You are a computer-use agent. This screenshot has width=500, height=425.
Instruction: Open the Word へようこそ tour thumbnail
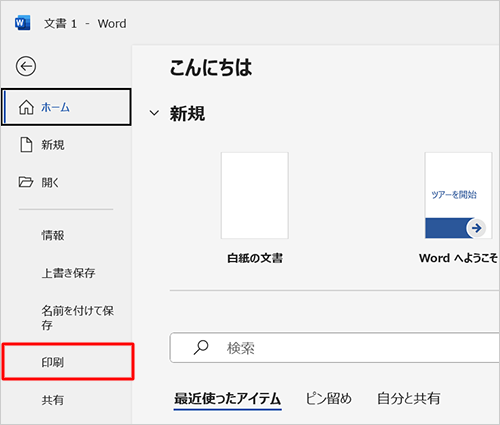click(x=458, y=196)
